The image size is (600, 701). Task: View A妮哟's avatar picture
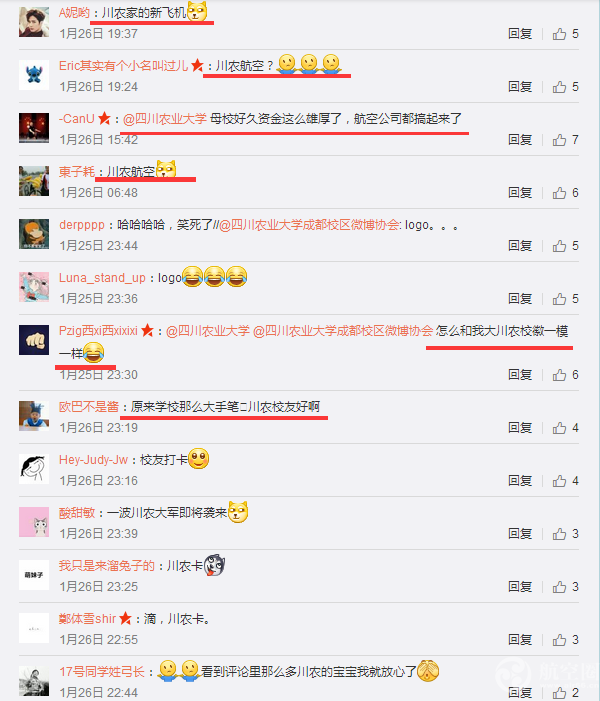pos(34,22)
